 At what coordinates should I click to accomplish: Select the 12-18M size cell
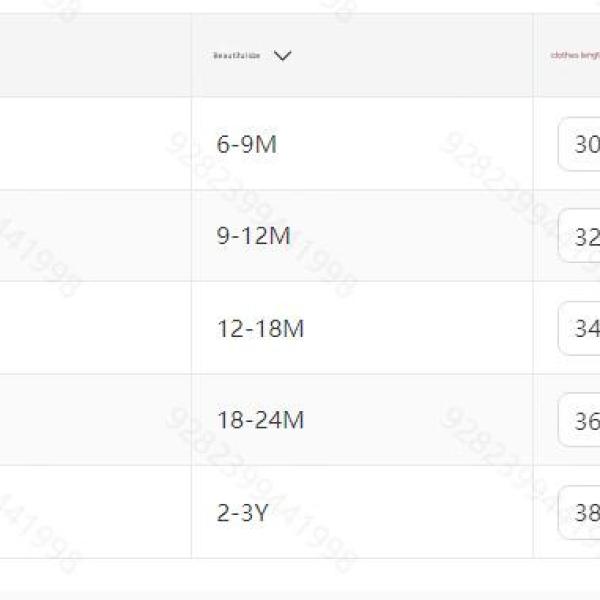(260, 329)
